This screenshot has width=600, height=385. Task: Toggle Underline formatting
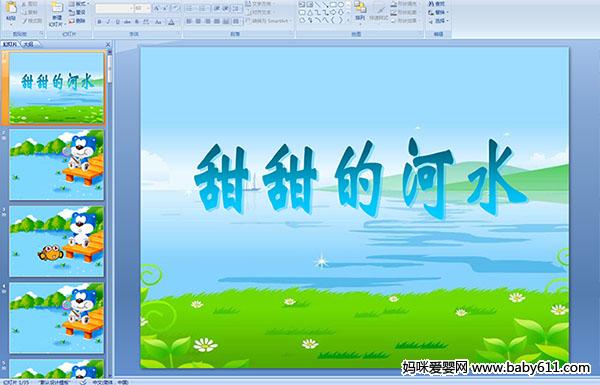tap(118, 22)
